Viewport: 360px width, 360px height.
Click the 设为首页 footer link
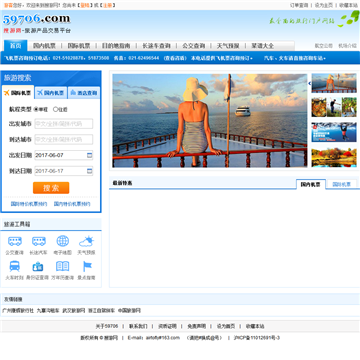click(x=226, y=326)
